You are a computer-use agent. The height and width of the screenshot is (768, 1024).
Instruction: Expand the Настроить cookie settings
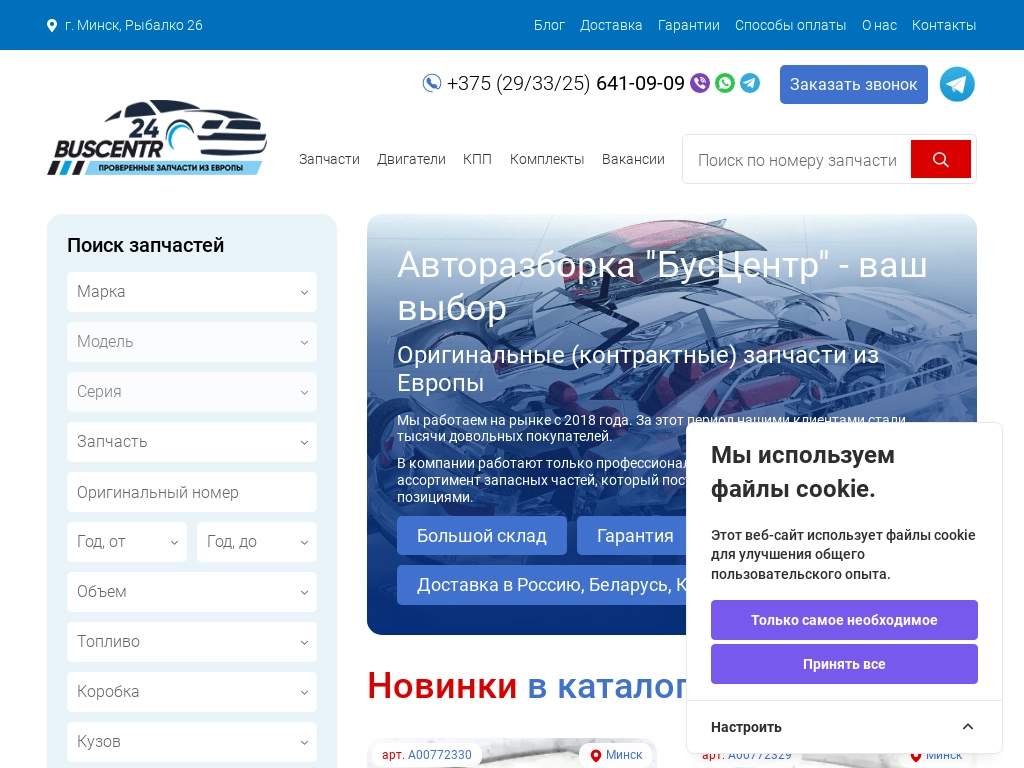click(844, 727)
